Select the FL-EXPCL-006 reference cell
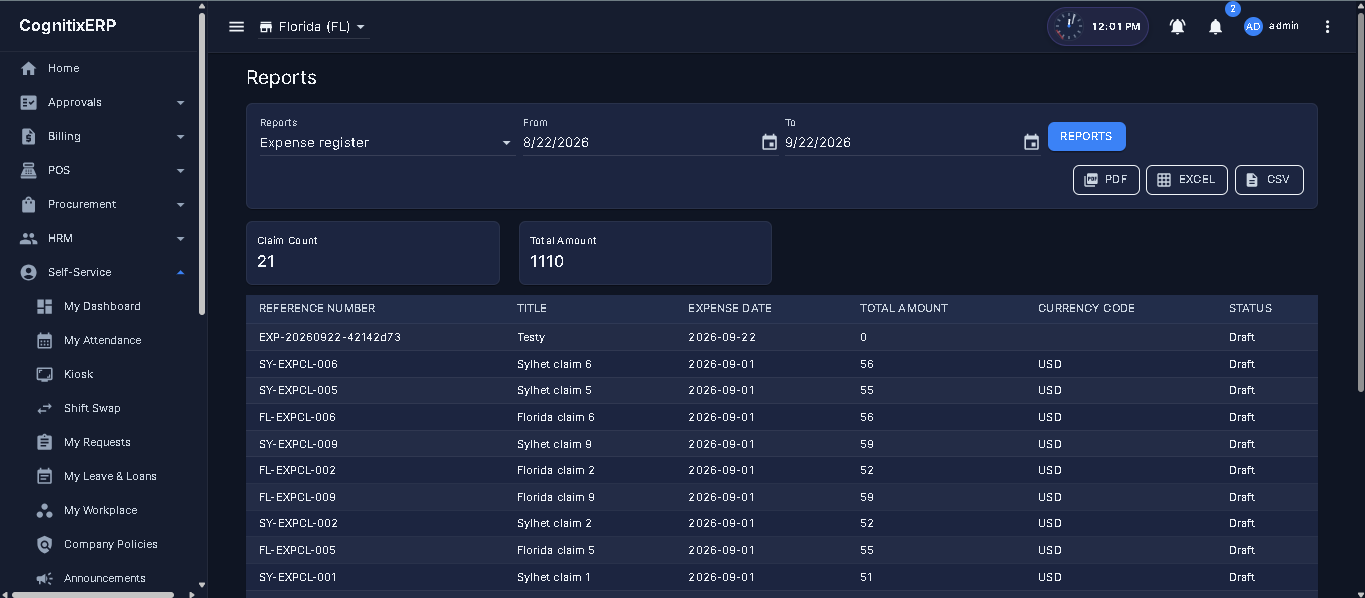 (x=297, y=417)
